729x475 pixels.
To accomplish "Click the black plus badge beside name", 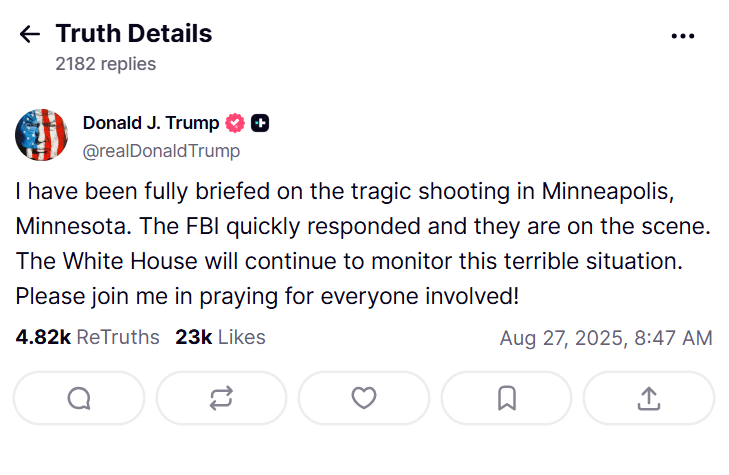I will 260,123.
